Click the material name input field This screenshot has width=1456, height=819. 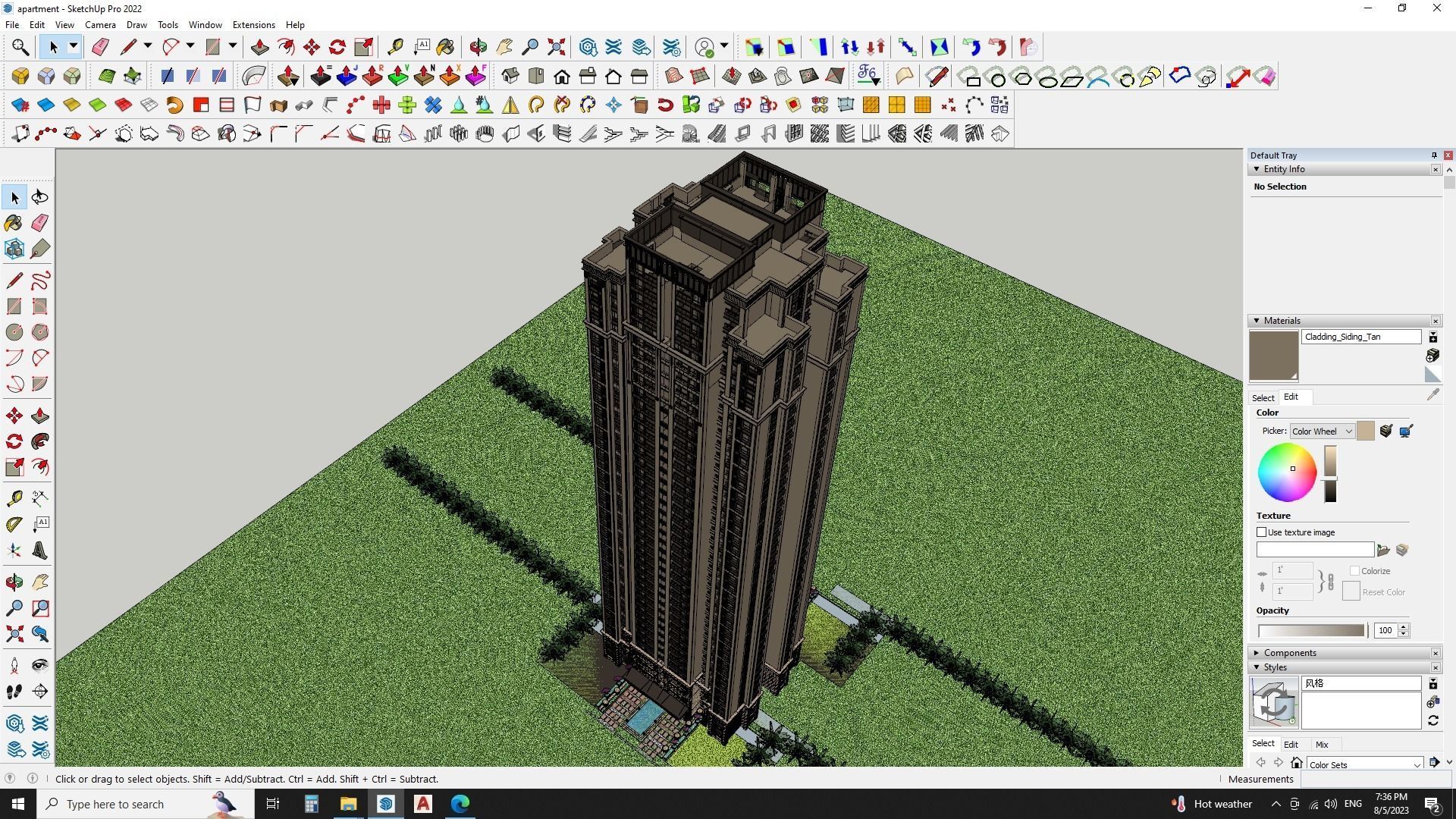(1361, 337)
